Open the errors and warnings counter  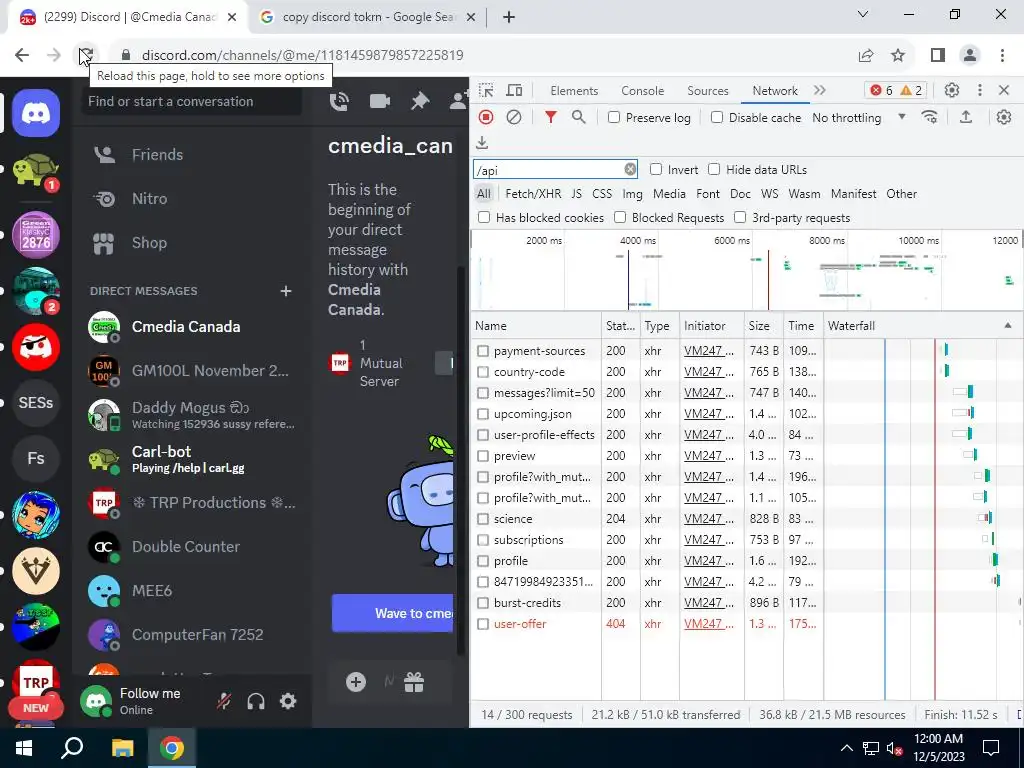coord(897,90)
